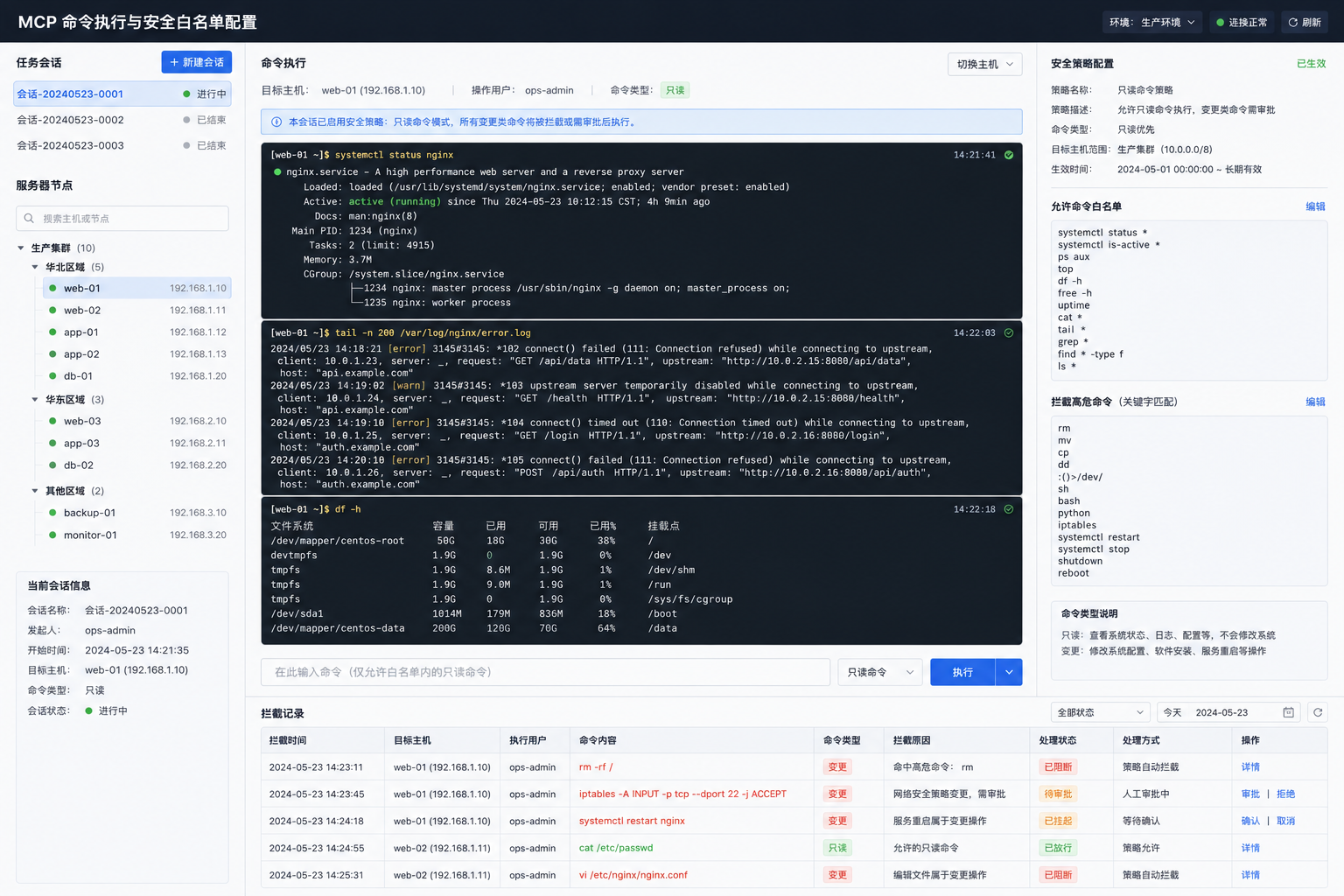The width and height of the screenshot is (1344, 896).
Task: Click the green connection status dot in header
Action: pyautogui.click(x=1220, y=23)
